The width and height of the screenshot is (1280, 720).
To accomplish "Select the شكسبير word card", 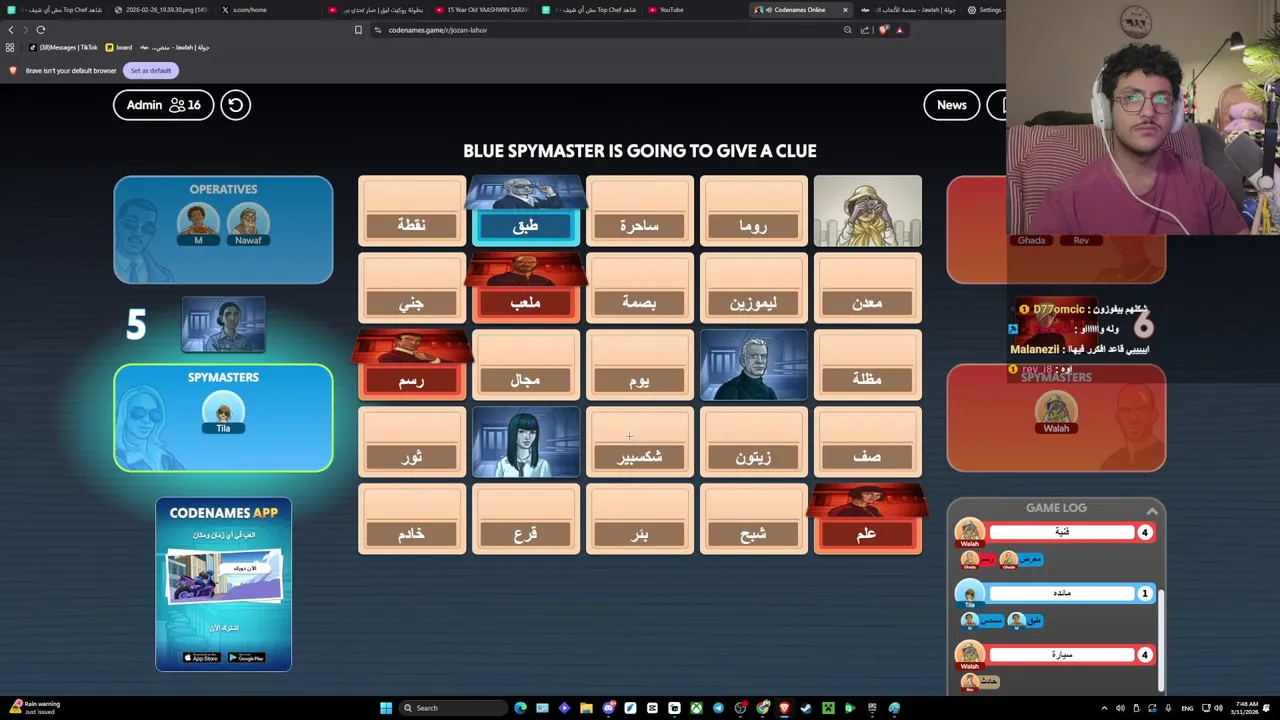I will click(640, 442).
